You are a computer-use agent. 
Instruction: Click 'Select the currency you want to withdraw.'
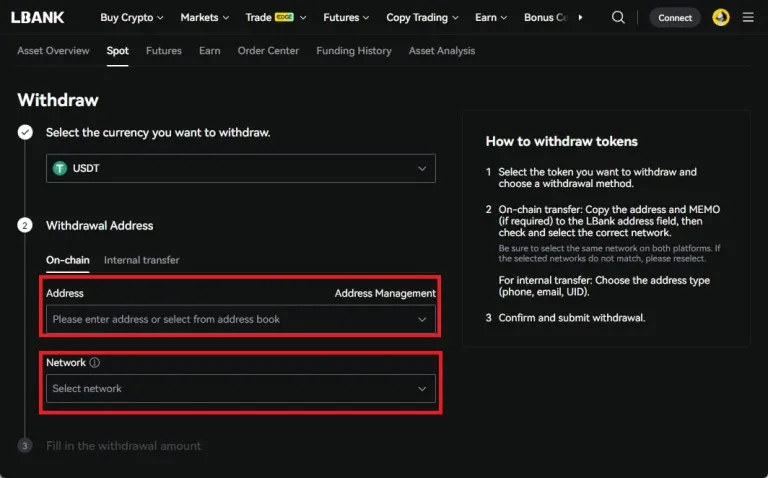point(158,133)
